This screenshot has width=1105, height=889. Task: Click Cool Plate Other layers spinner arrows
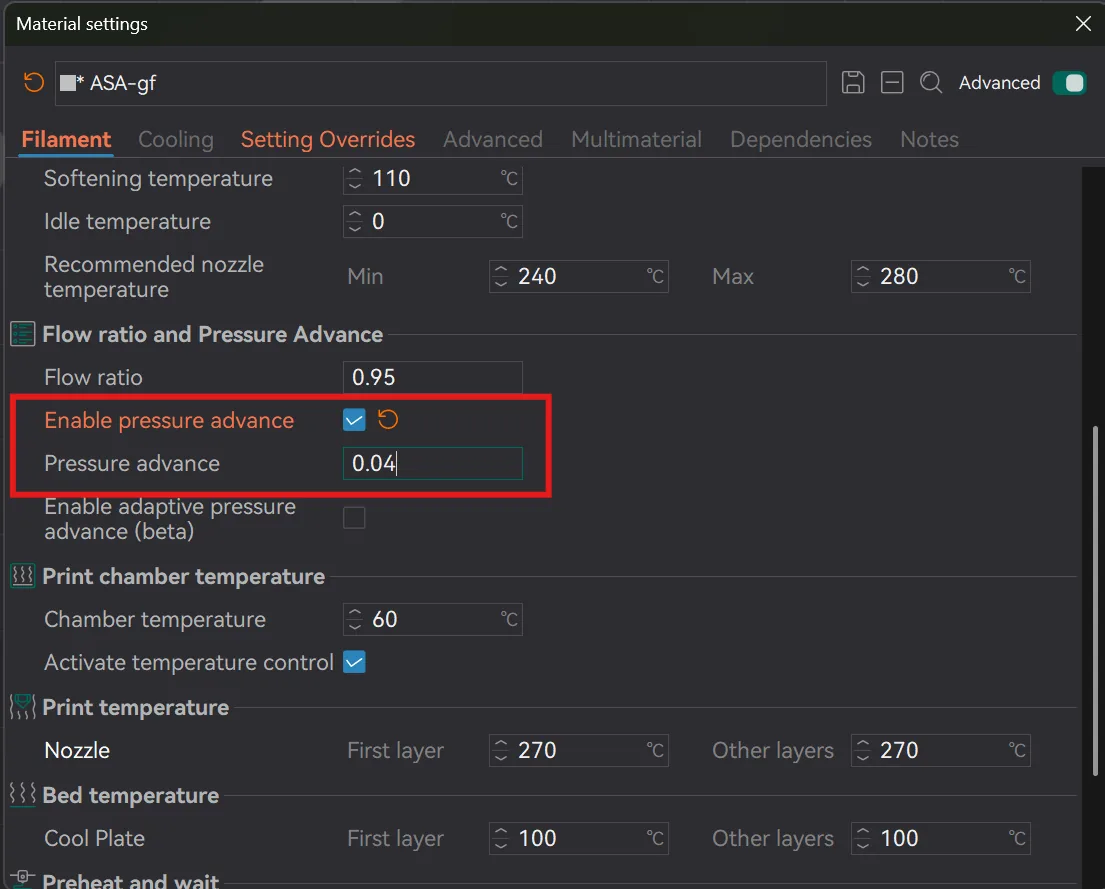pyautogui.click(x=863, y=838)
